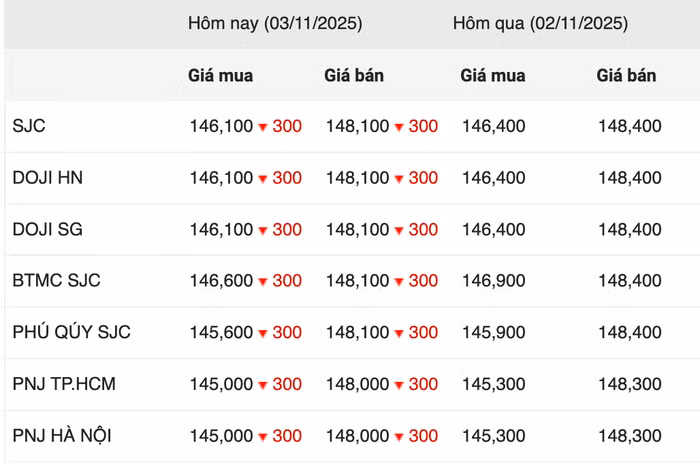700x464 pixels.
Task: Click the PHÚ QUÝ SJC brand name
Action: tap(72, 333)
